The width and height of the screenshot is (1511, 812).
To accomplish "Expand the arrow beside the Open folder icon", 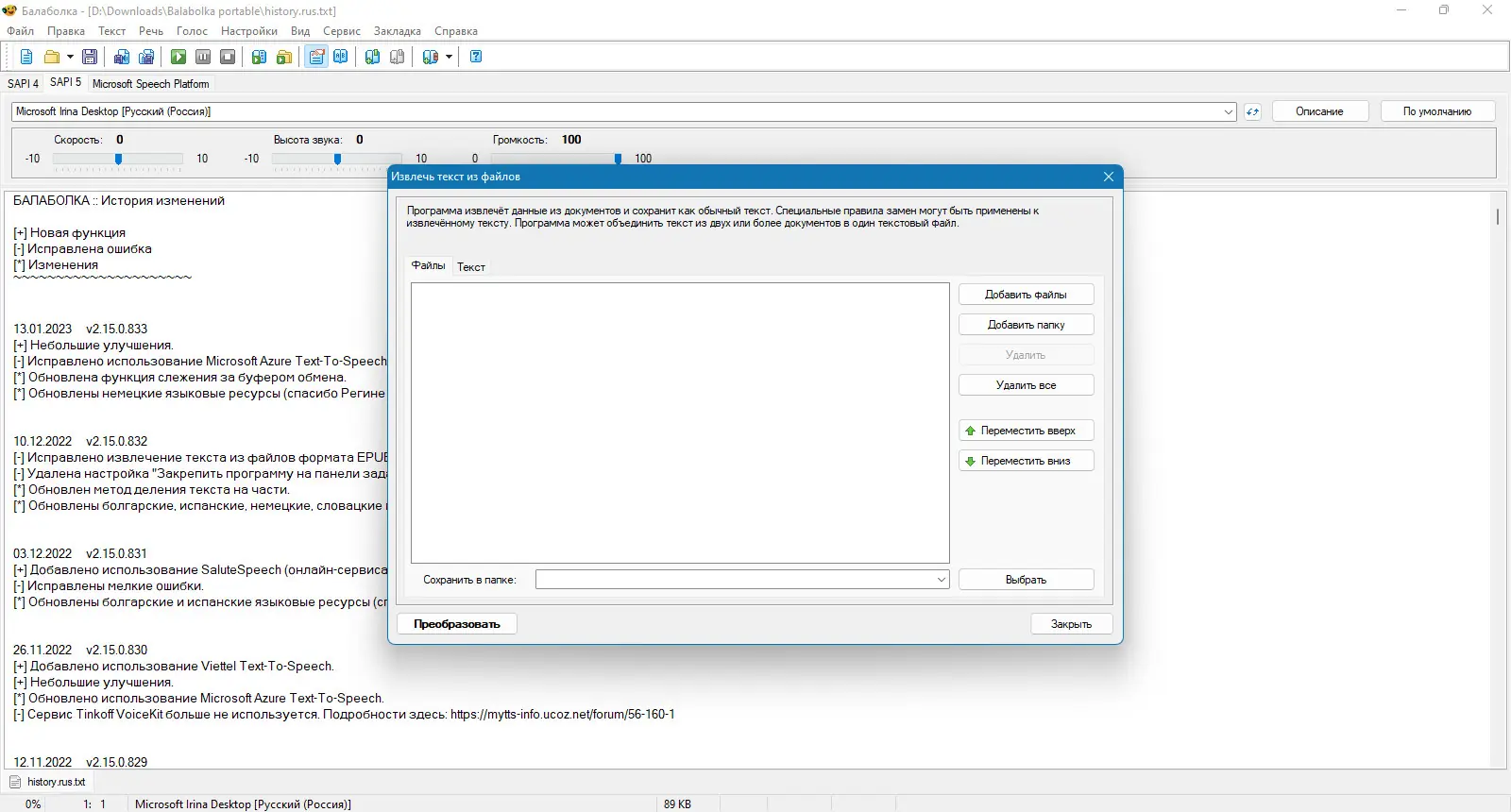I will pyautogui.click(x=70, y=57).
